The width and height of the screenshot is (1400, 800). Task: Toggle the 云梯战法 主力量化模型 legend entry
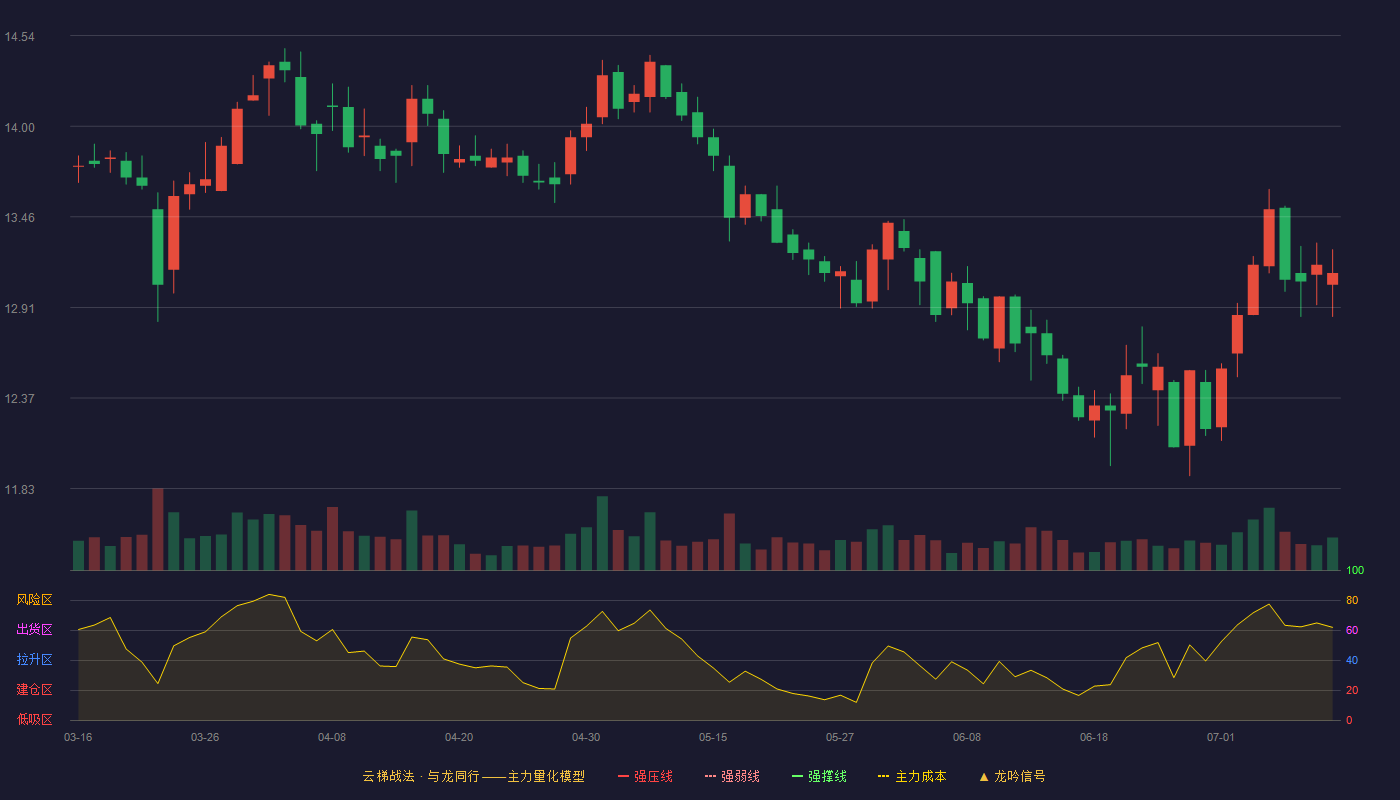(473, 776)
